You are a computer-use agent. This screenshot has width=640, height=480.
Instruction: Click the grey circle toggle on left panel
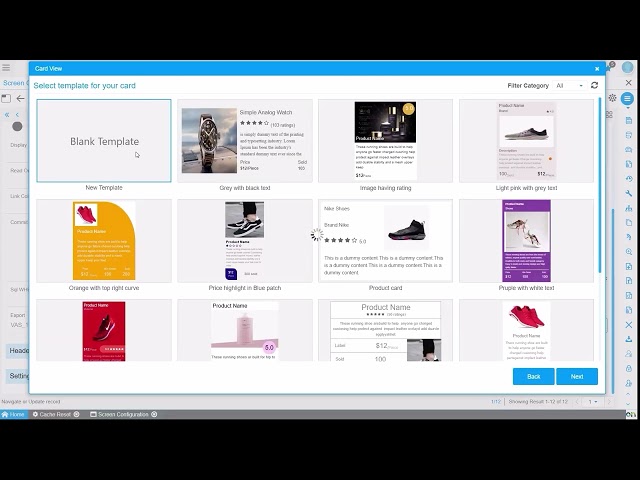click(17, 127)
